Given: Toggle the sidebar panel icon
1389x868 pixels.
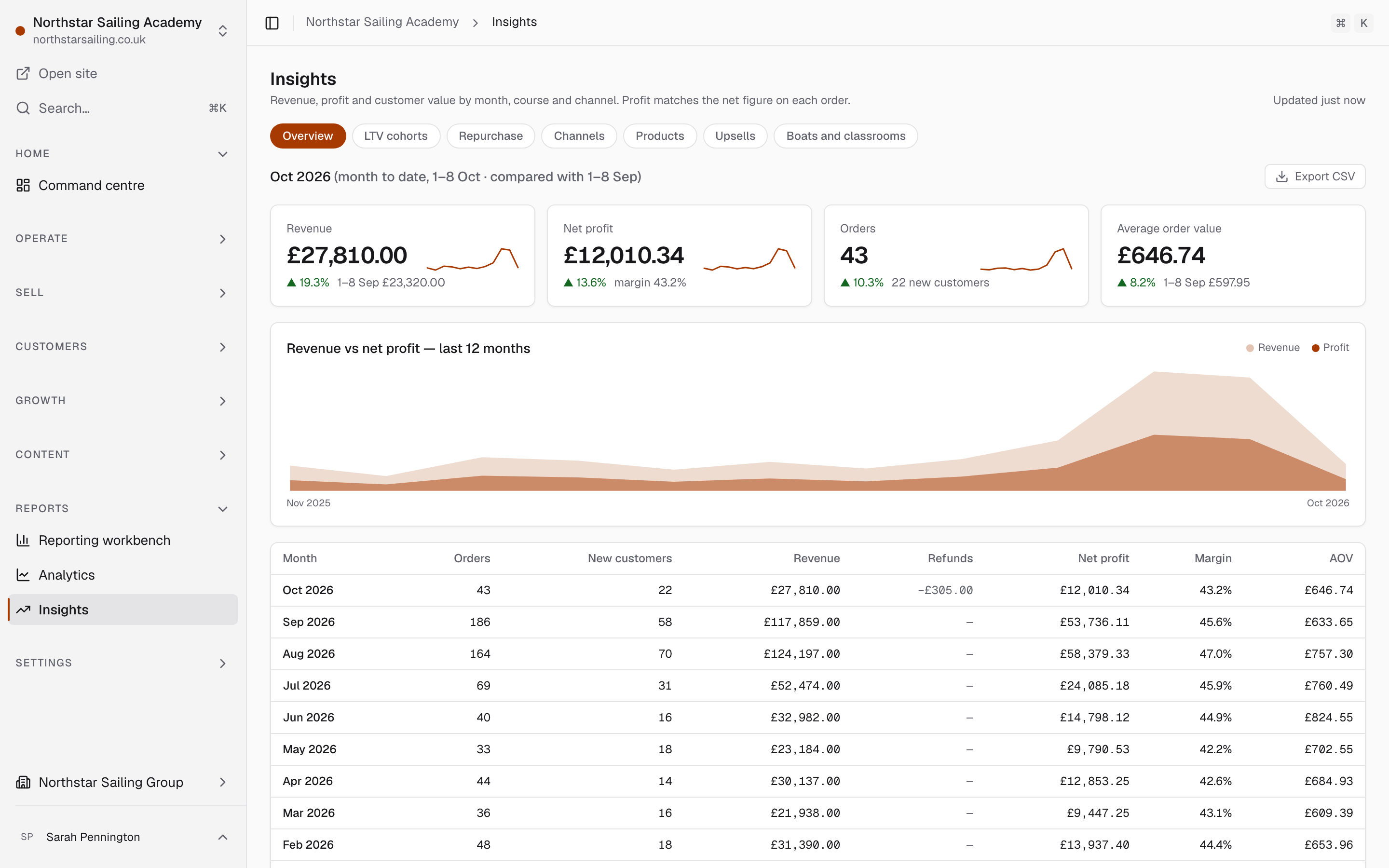Looking at the screenshot, I should click(272, 22).
